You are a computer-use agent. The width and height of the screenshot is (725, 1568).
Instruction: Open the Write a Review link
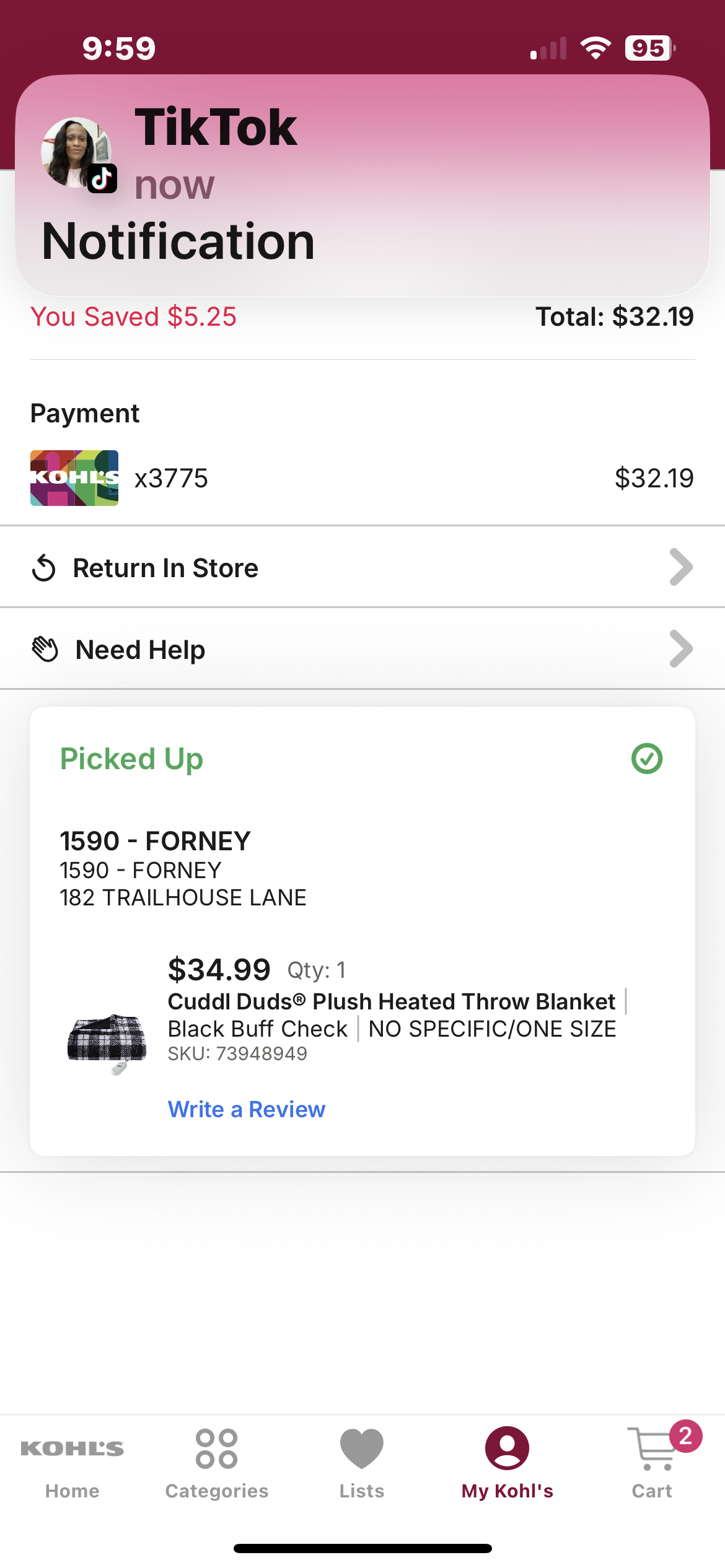point(247,1109)
